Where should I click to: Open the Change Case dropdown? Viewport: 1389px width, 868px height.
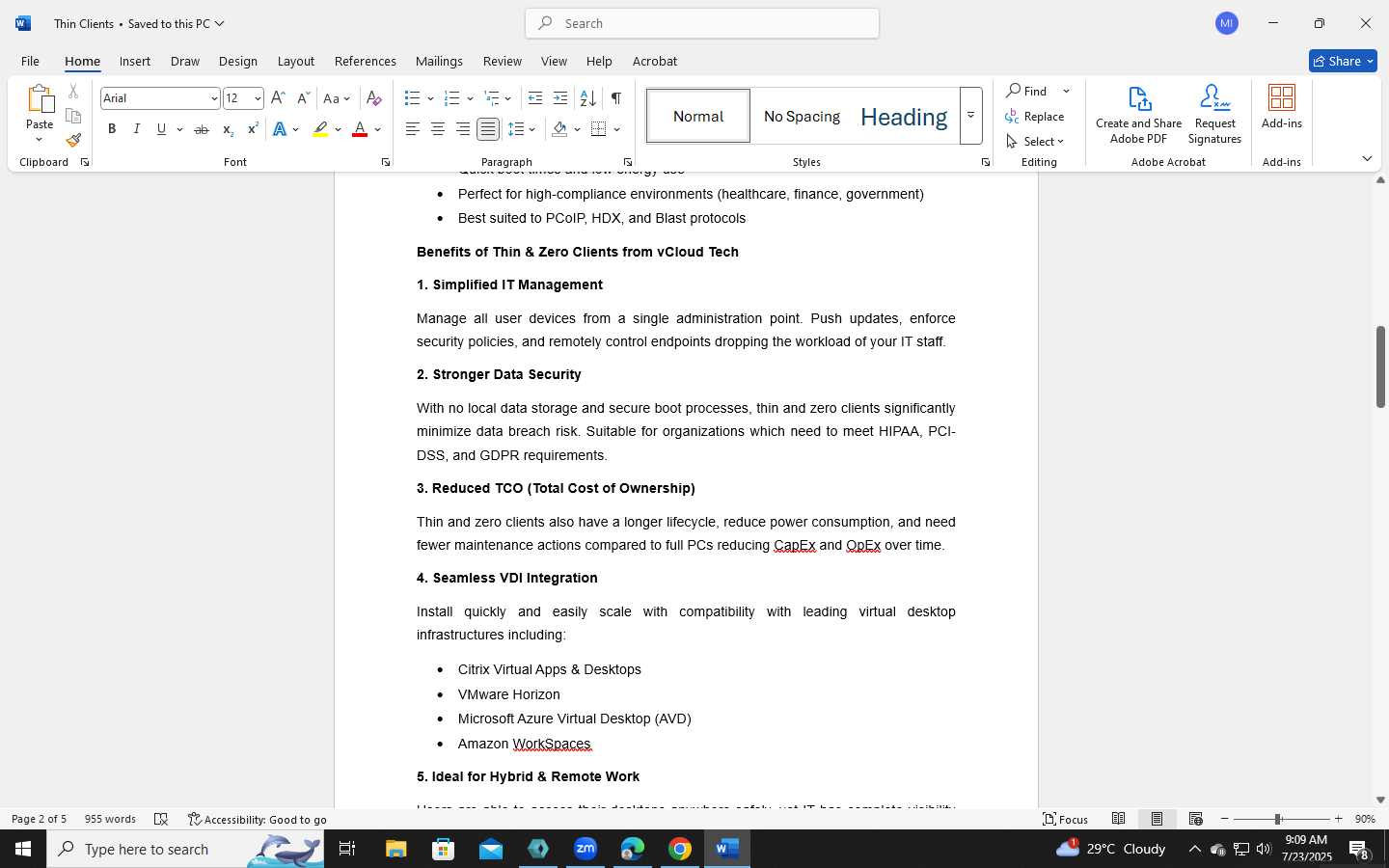(x=337, y=98)
